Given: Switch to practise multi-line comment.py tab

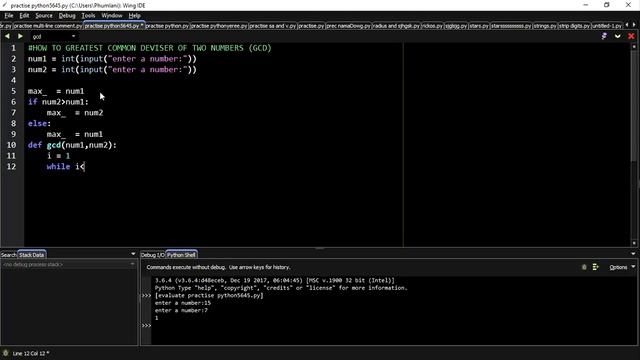Looking at the screenshot, I should click(x=48, y=26).
